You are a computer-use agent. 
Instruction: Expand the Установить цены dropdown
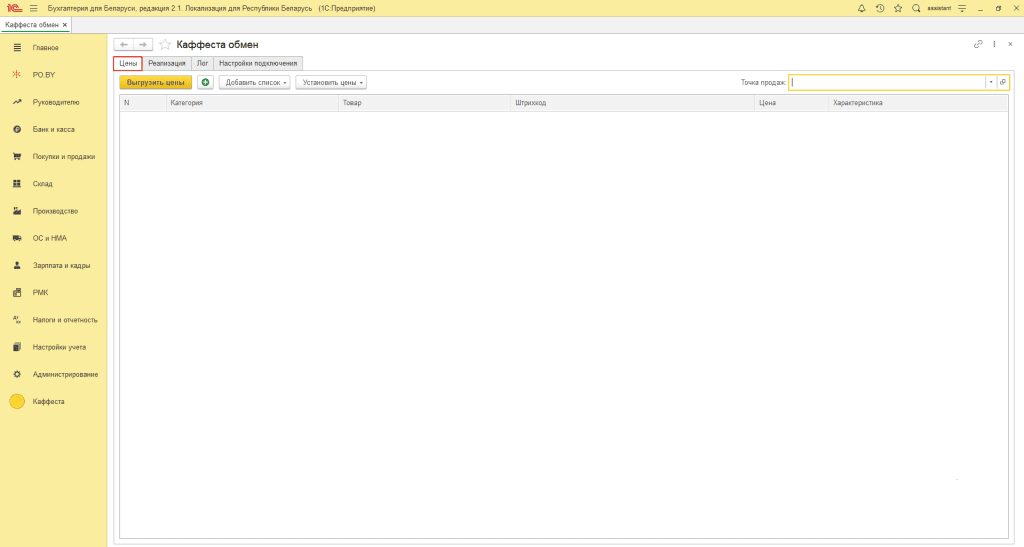(331, 82)
